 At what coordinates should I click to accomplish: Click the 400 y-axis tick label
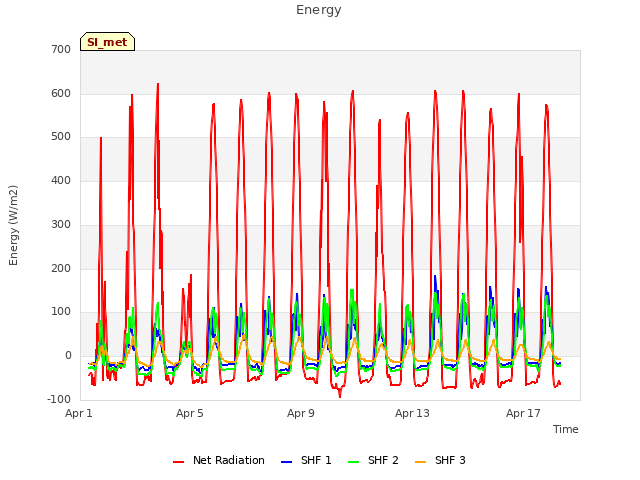[x=61, y=180]
